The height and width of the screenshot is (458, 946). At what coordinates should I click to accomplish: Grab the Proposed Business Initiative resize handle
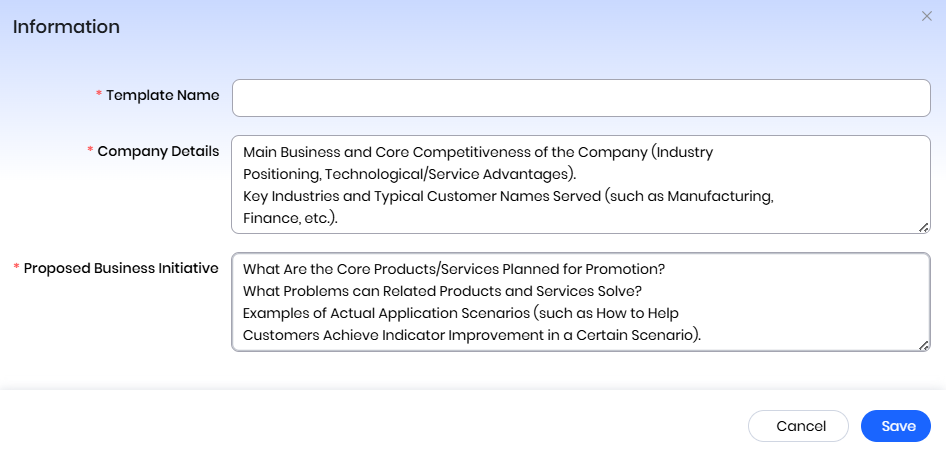[x=924, y=344]
